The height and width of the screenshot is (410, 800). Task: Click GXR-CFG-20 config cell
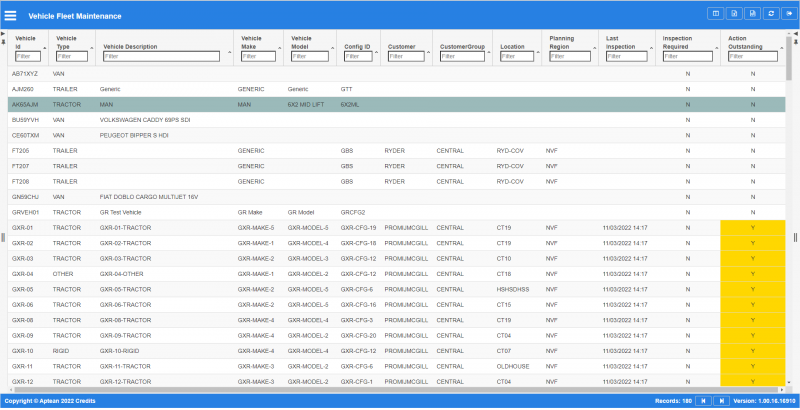[x=358, y=336]
